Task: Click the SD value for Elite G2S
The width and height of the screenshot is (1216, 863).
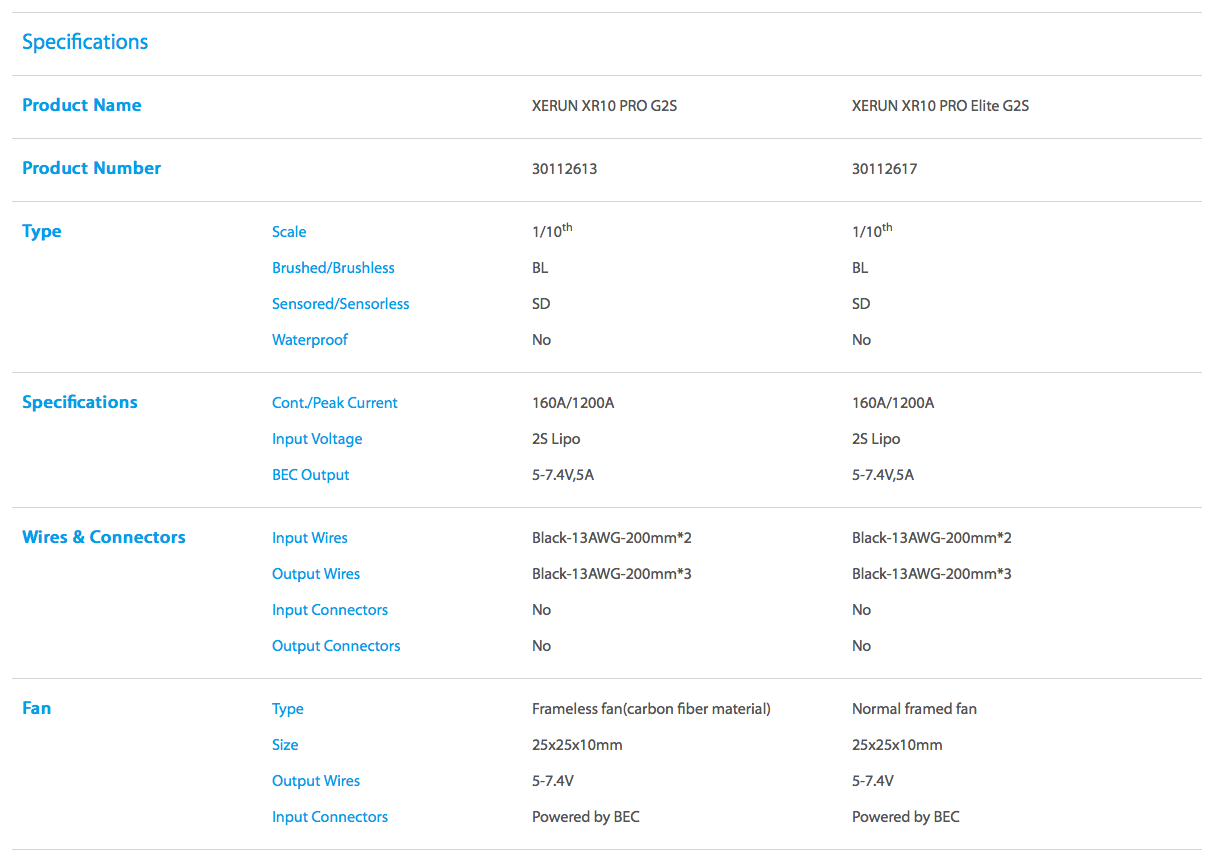Action: click(861, 304)
